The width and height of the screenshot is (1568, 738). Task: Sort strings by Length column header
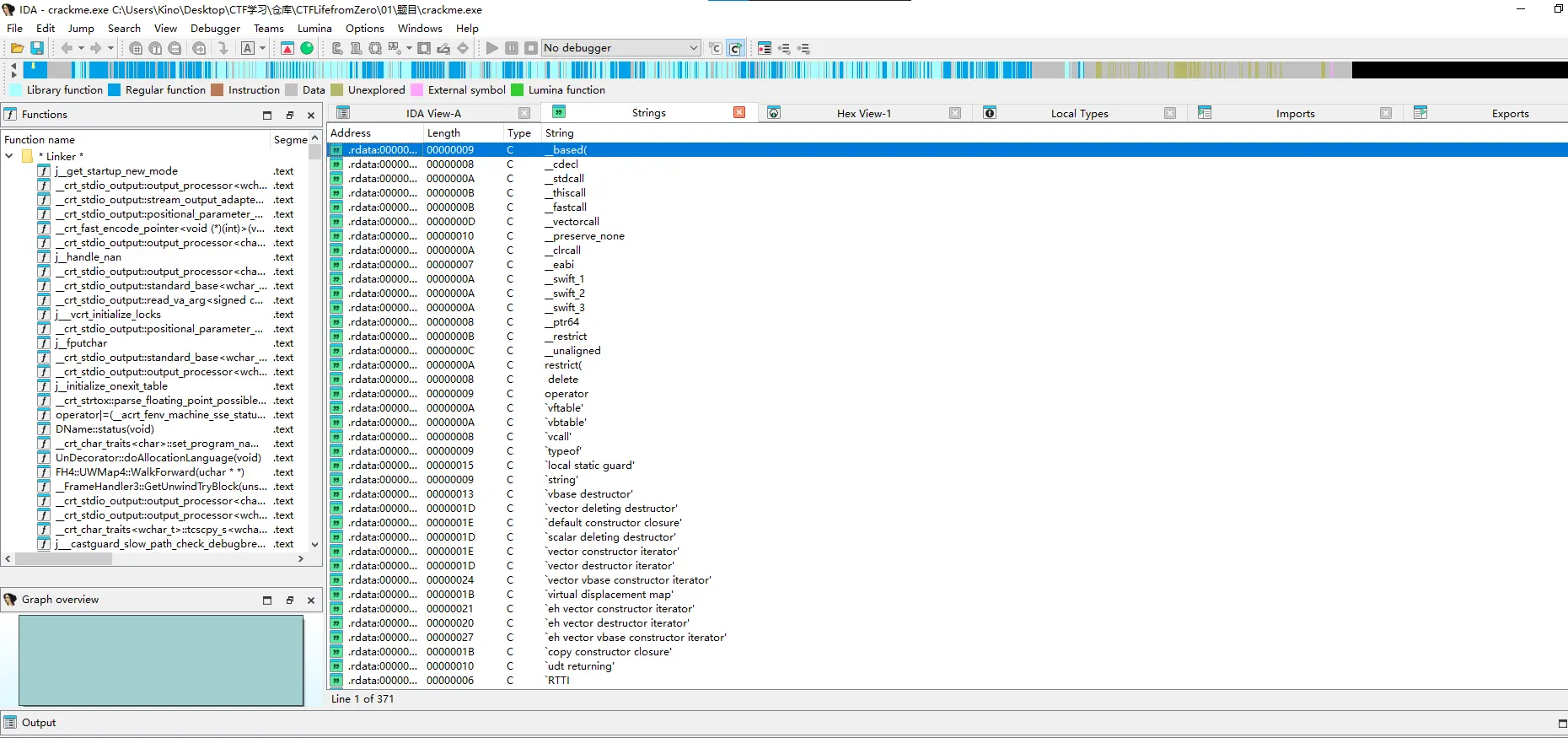[x=464, y=133]
